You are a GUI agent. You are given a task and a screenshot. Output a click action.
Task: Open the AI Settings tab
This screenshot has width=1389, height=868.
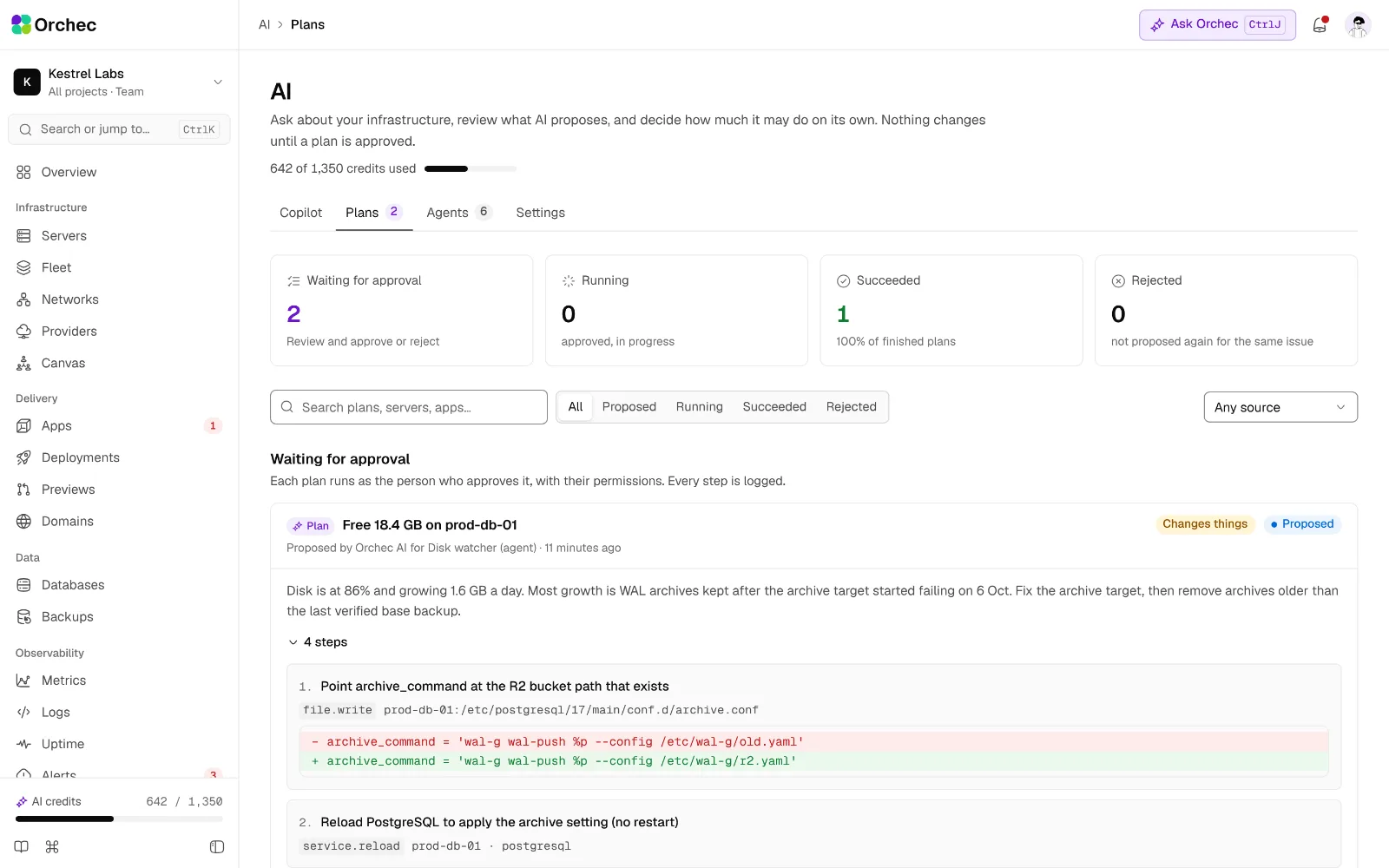click(540, 213)
